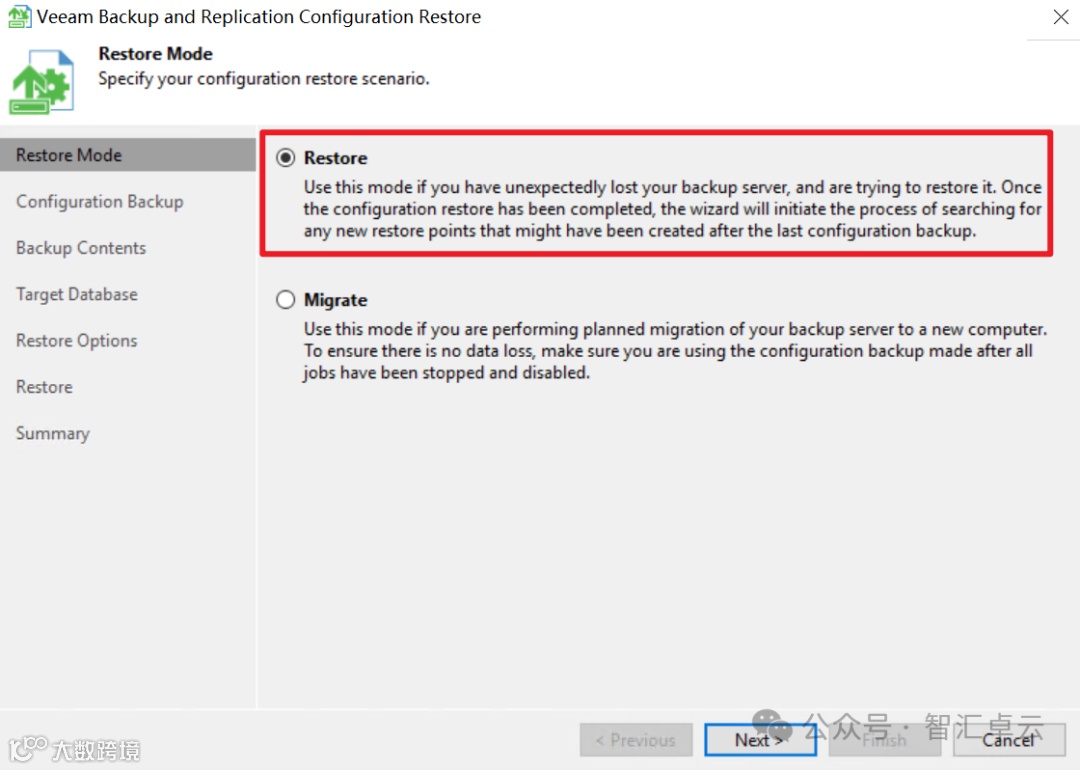Go to the Restore step in sidebar

click(x=44, y=387)
